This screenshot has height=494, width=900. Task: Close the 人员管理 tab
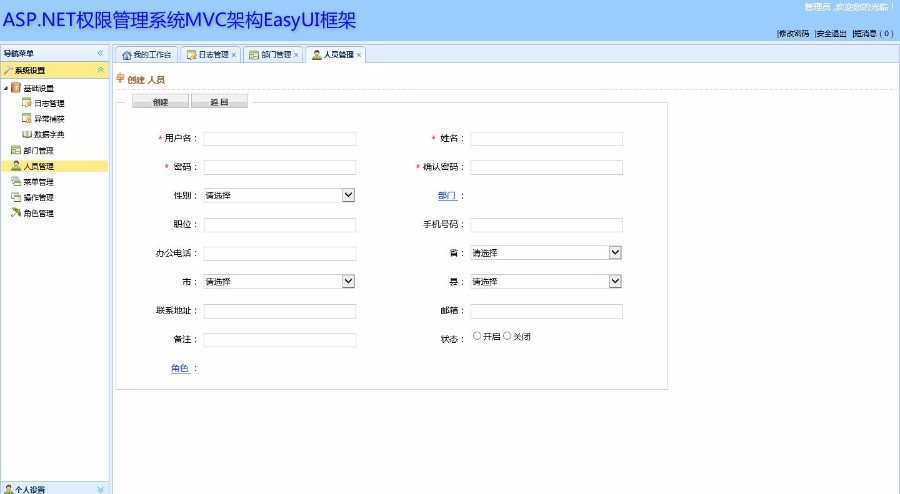pyautogui.click(x=359, y=55)
